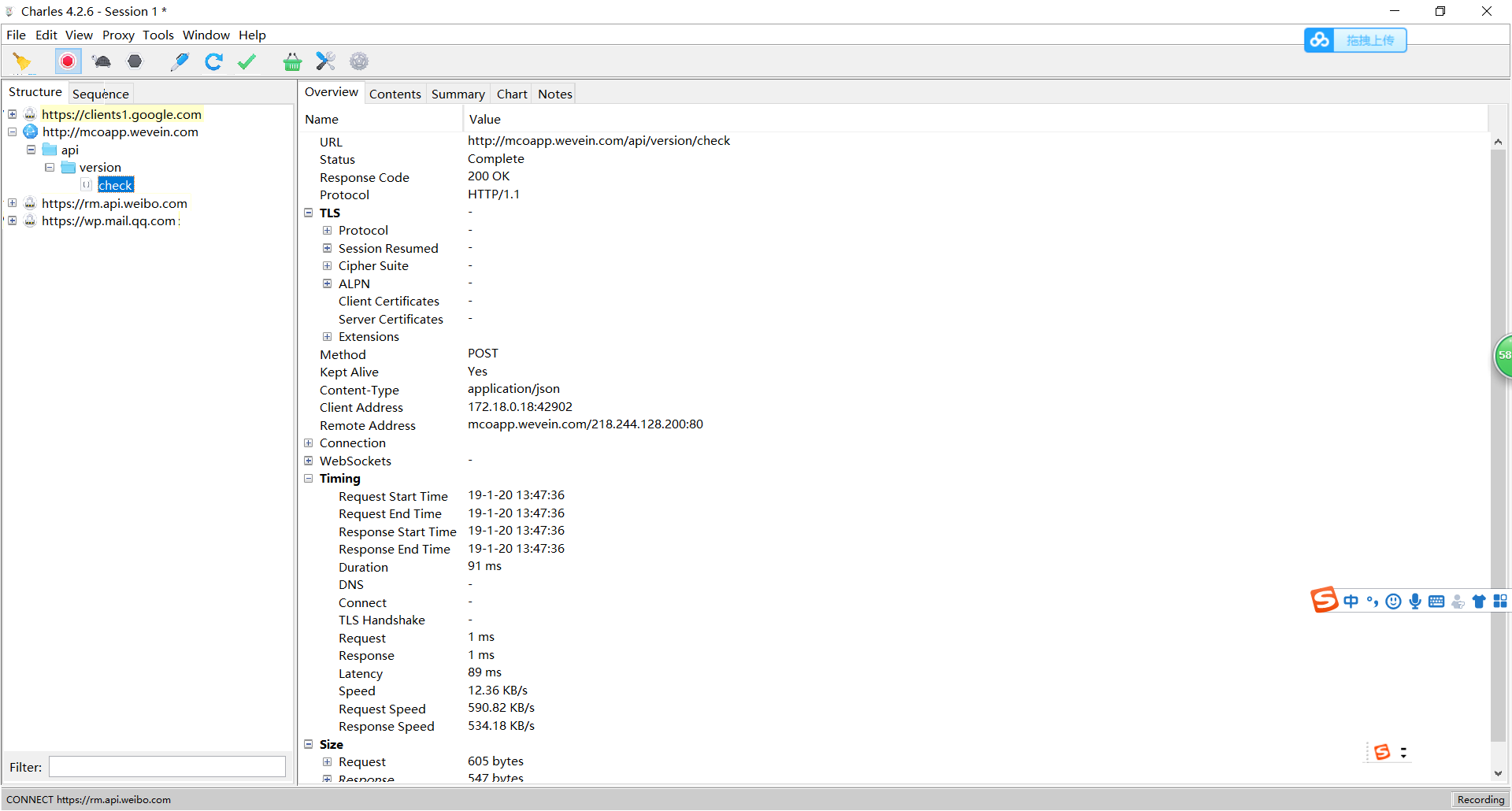Screen dimensions: 1512x811
Task: Toggle the red Record button
Action: pyautogui.click(x=68, y=61)
